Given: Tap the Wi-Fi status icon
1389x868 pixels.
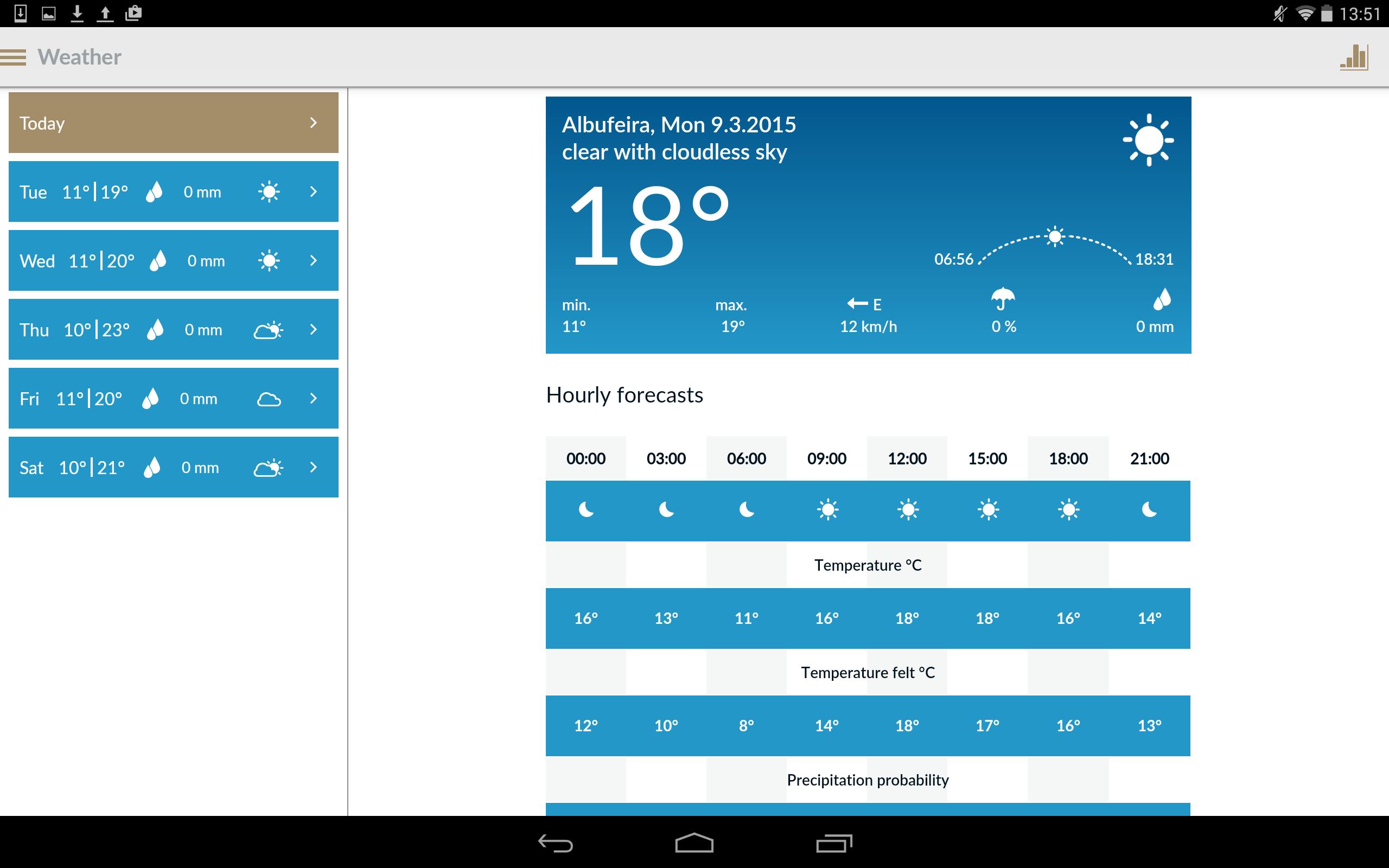Looking at the screenshot, I should [x=1305, y=13].
